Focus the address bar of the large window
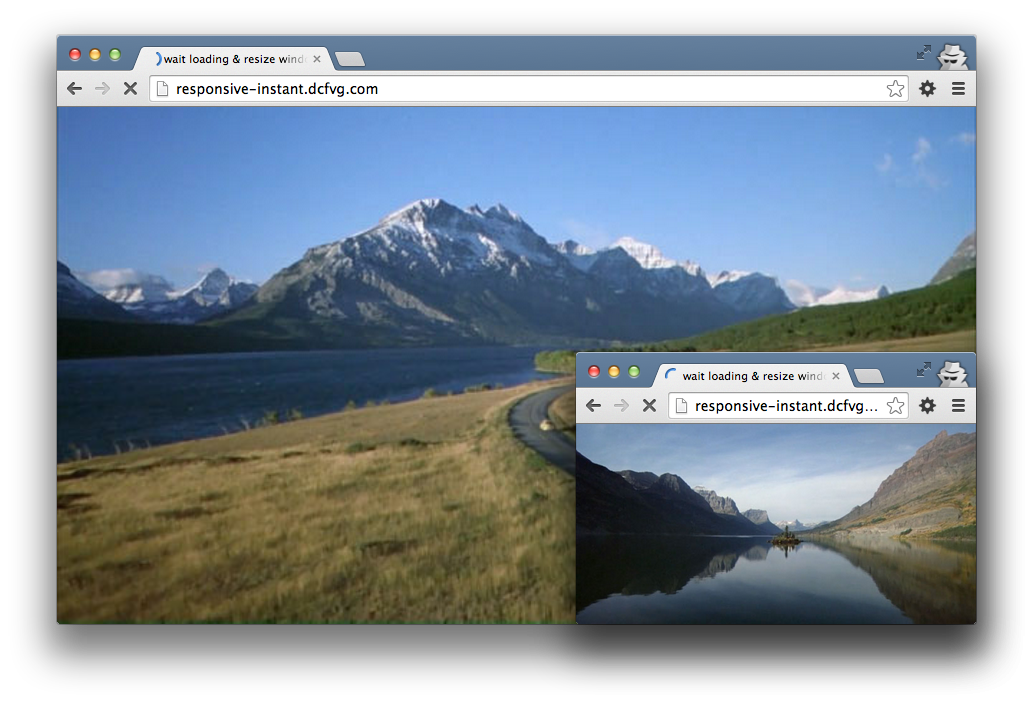Screen dimensions: 1033x703 point(520,89)
